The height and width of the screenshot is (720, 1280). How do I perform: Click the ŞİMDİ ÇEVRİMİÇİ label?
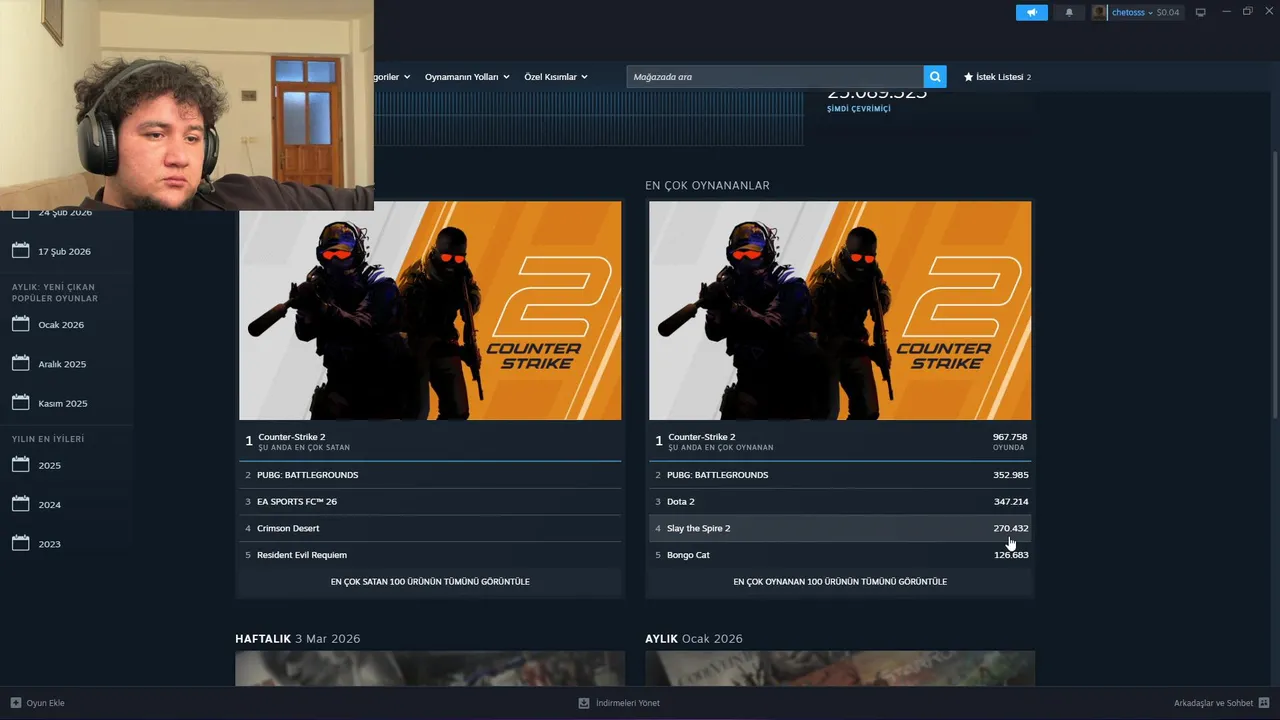pyautogui.click(x=858, y=109)
